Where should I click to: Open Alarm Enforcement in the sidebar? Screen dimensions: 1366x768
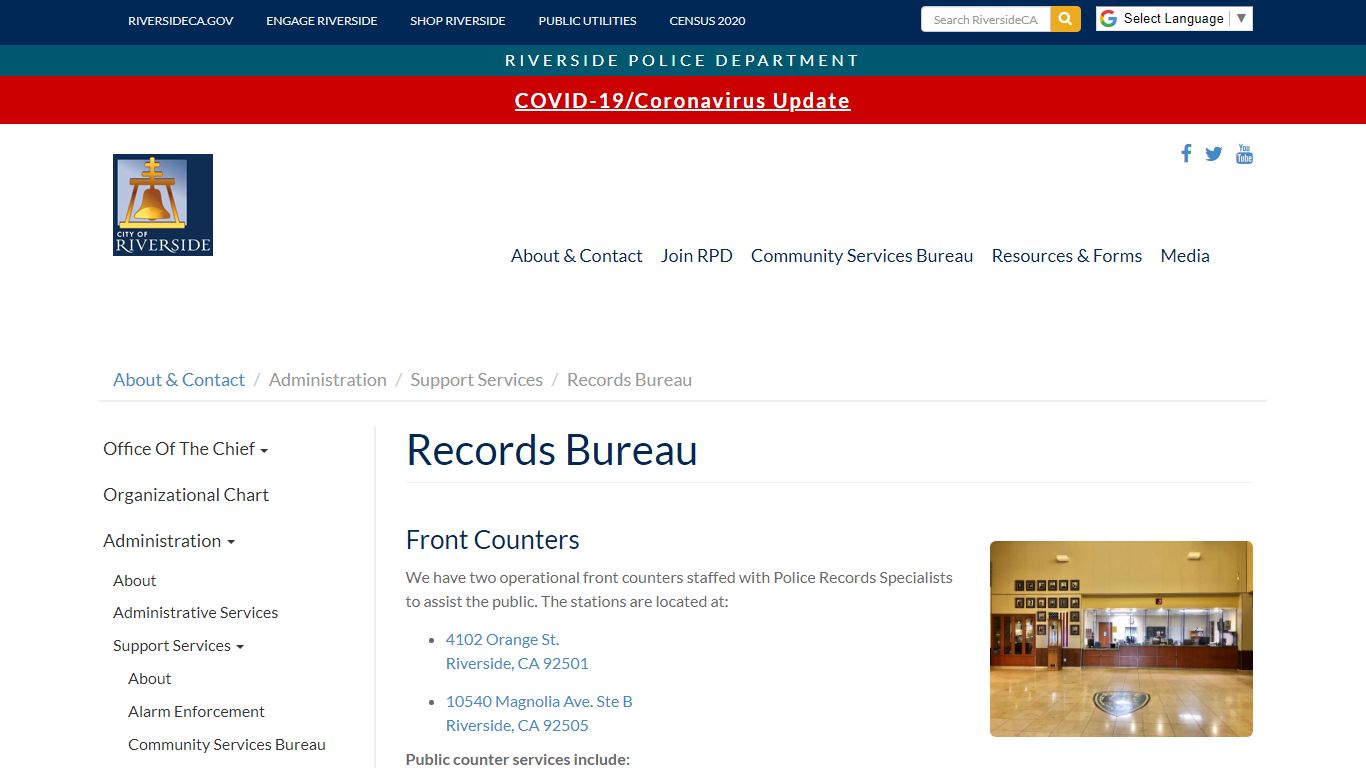[196, 712]
